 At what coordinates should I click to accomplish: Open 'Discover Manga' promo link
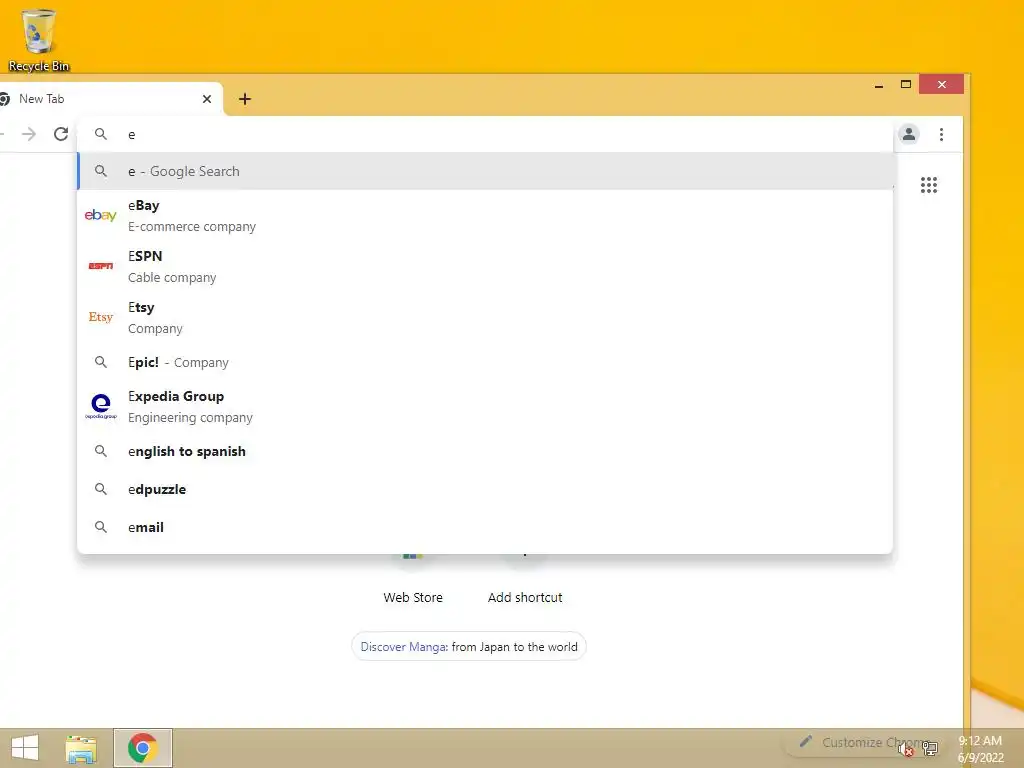(469, 647)
